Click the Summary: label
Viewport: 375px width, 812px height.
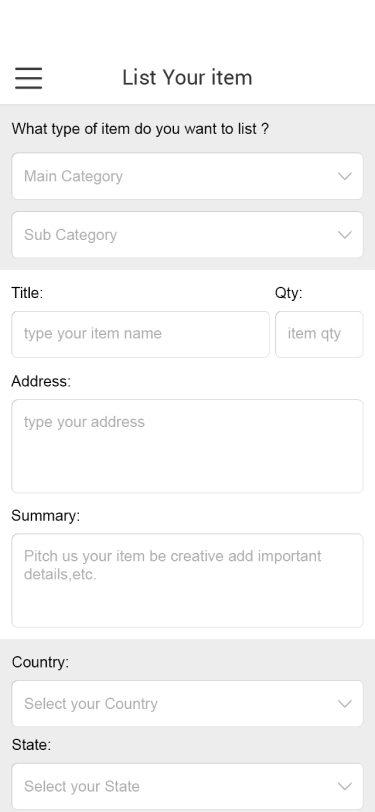(46, 516)
